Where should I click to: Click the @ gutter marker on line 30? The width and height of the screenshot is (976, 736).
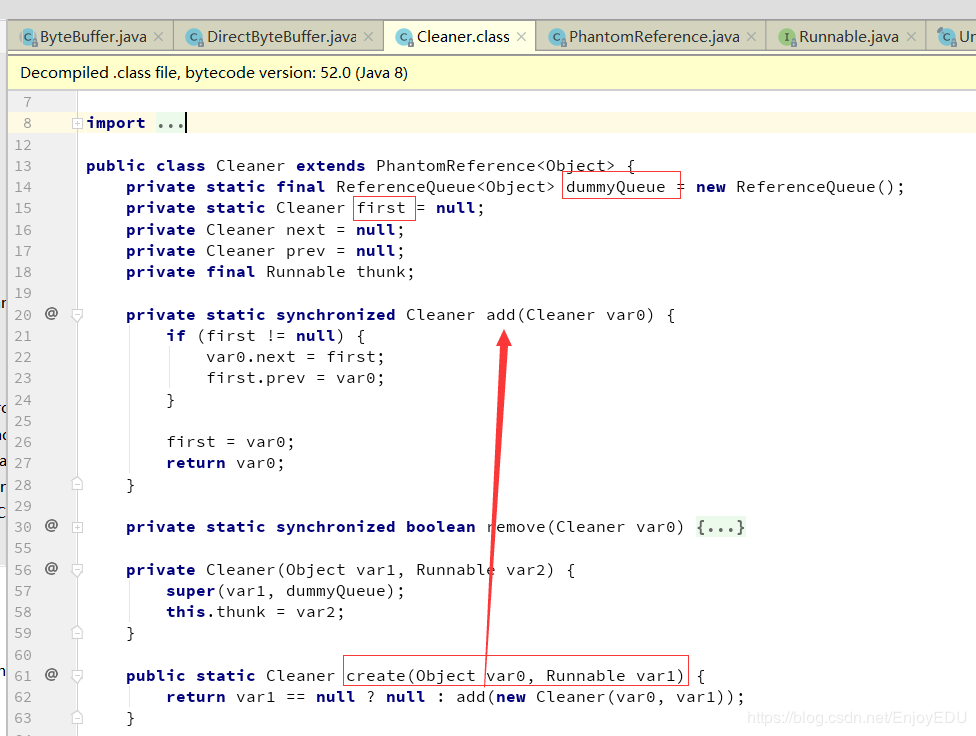(52, 526)
